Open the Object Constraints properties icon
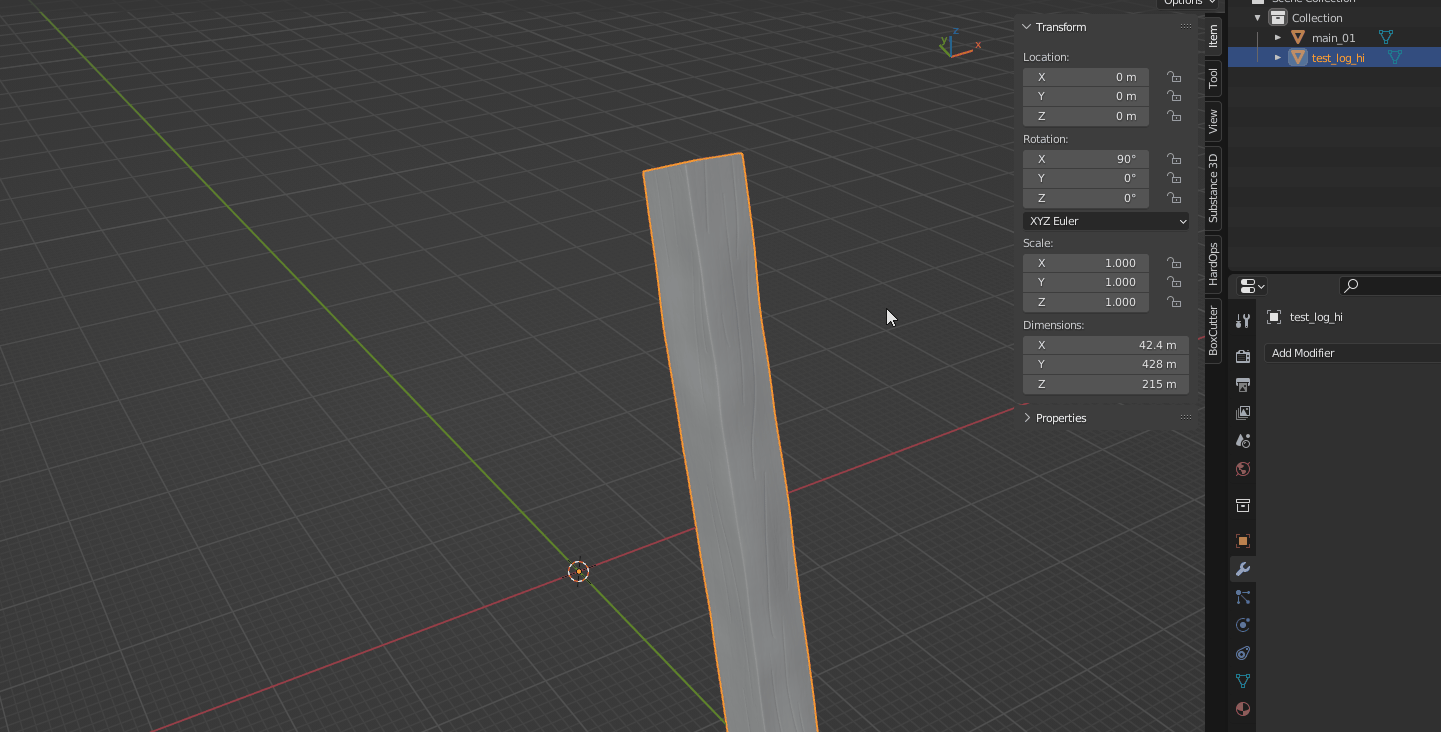The image size is (1441, 732). pos(1243,653)
